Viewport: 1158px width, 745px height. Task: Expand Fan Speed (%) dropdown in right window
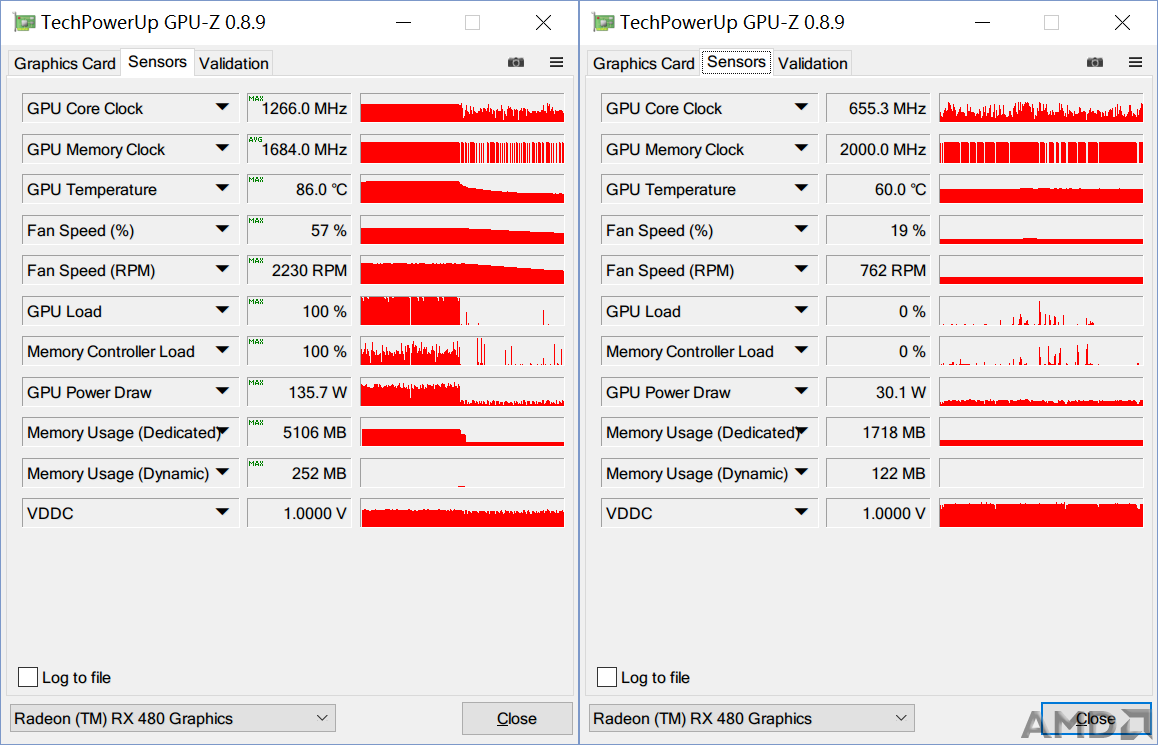801,230
